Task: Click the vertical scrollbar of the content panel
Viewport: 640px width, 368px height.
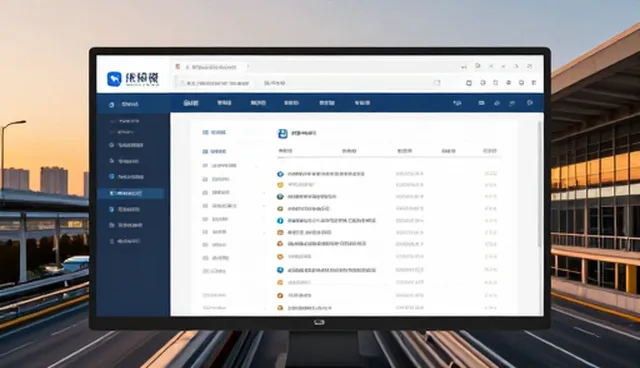Action: pos(540,184)
